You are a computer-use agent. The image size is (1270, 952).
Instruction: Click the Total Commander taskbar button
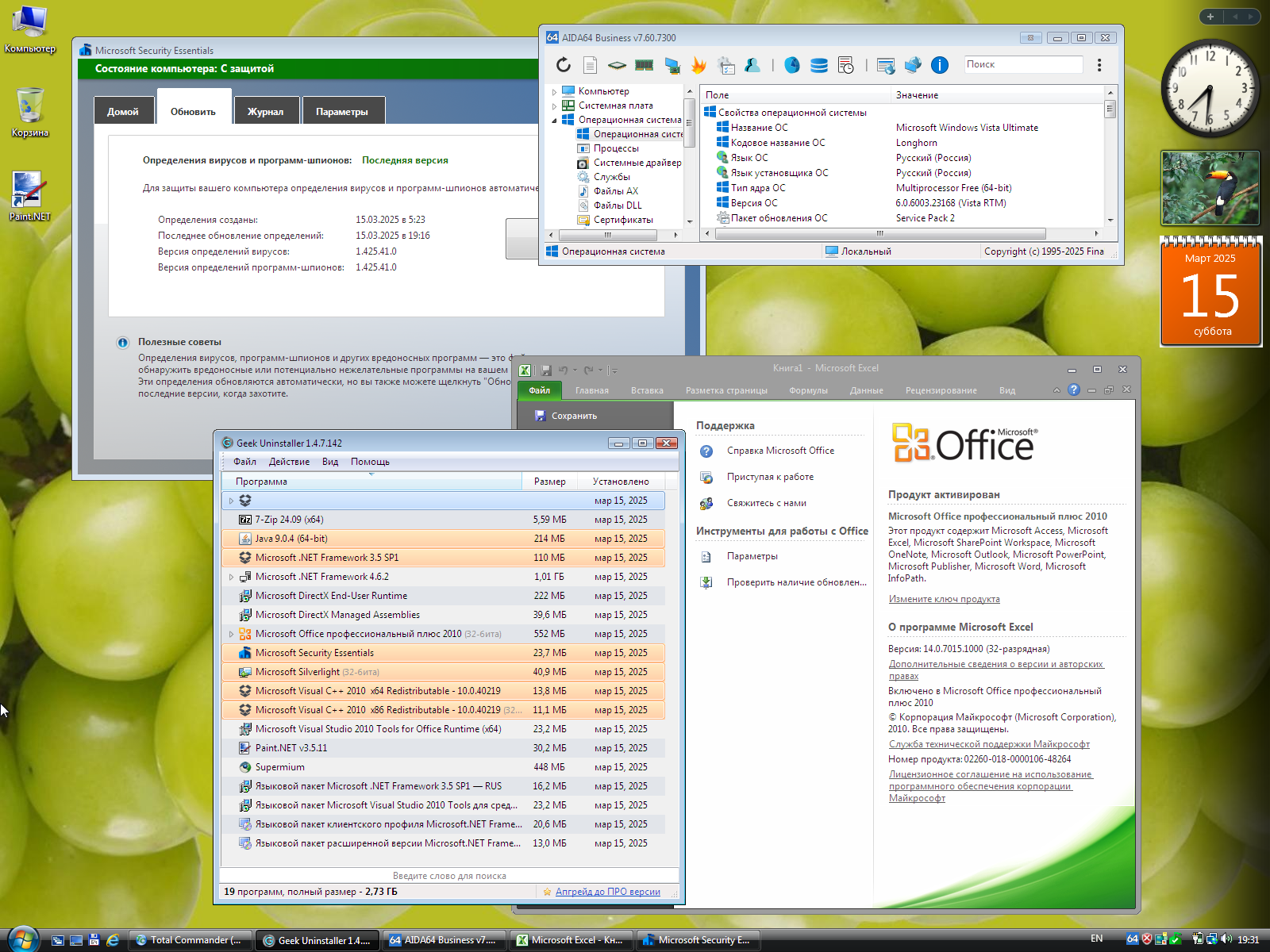pos(190,940)
